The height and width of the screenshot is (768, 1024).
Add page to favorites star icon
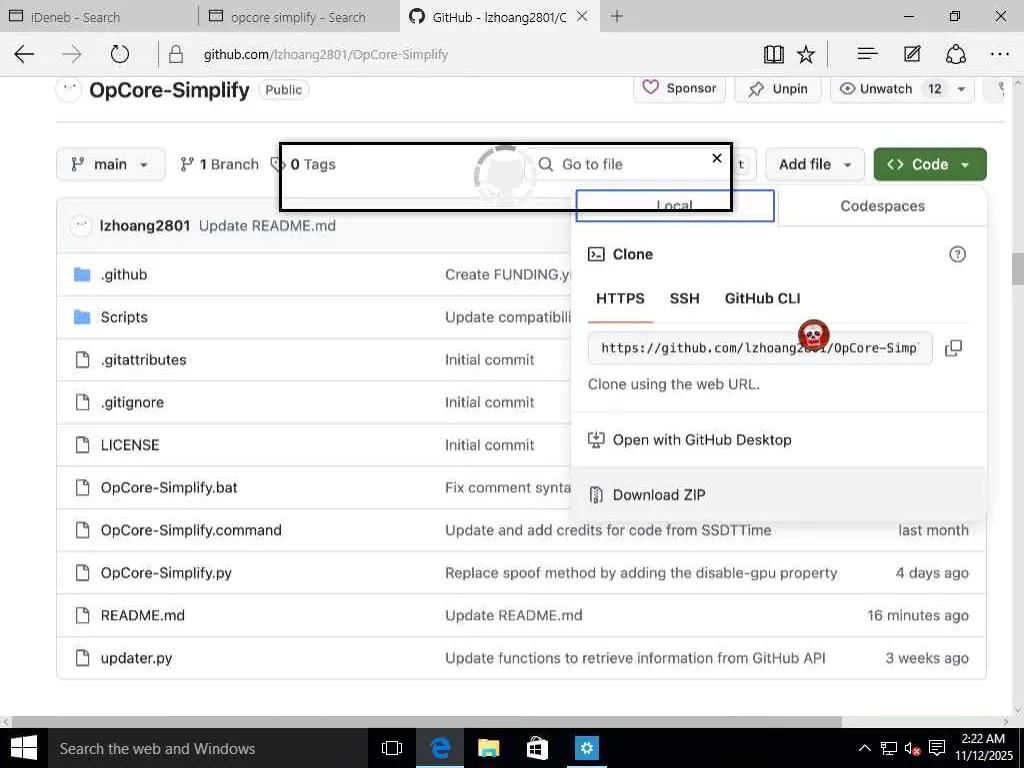tap(806, 54)
